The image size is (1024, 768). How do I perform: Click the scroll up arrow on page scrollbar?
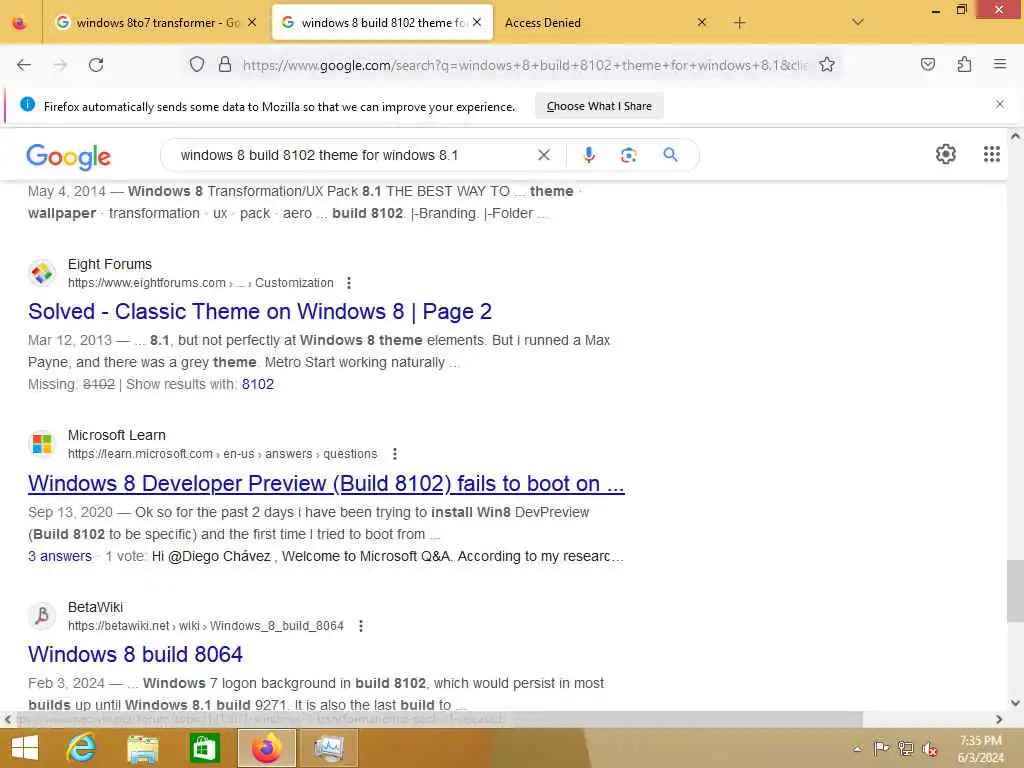1015,136
